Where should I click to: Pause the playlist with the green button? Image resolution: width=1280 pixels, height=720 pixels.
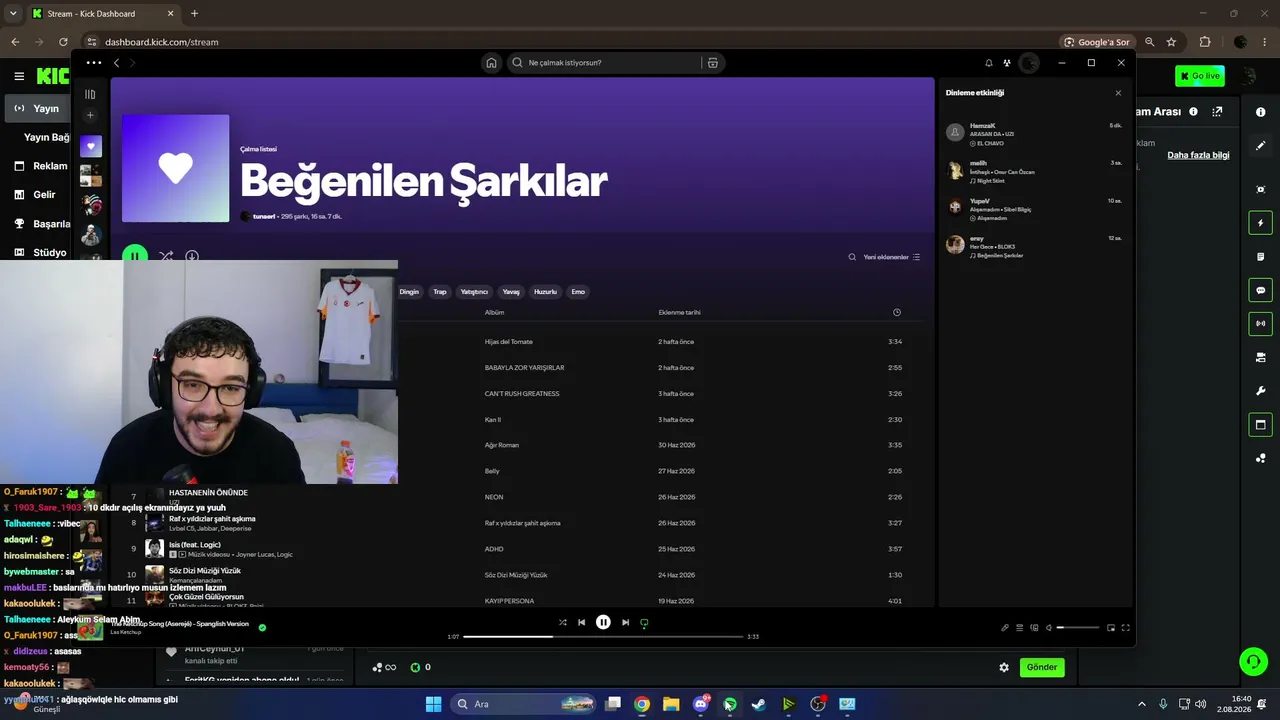134,256
